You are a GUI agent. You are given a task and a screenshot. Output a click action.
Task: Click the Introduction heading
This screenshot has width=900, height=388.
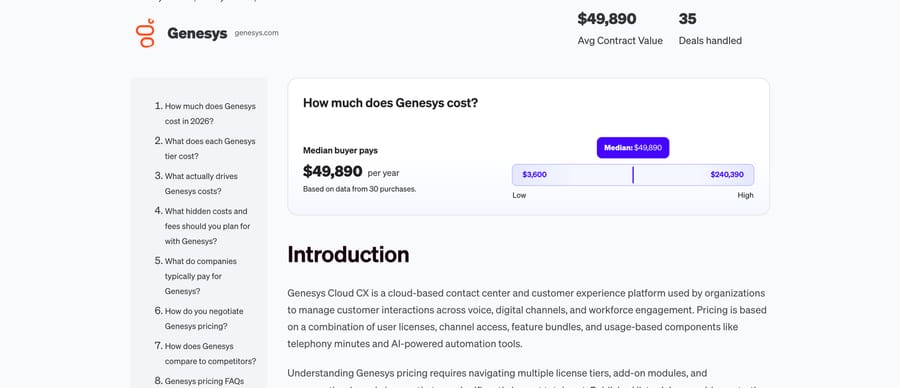[348, 254]
